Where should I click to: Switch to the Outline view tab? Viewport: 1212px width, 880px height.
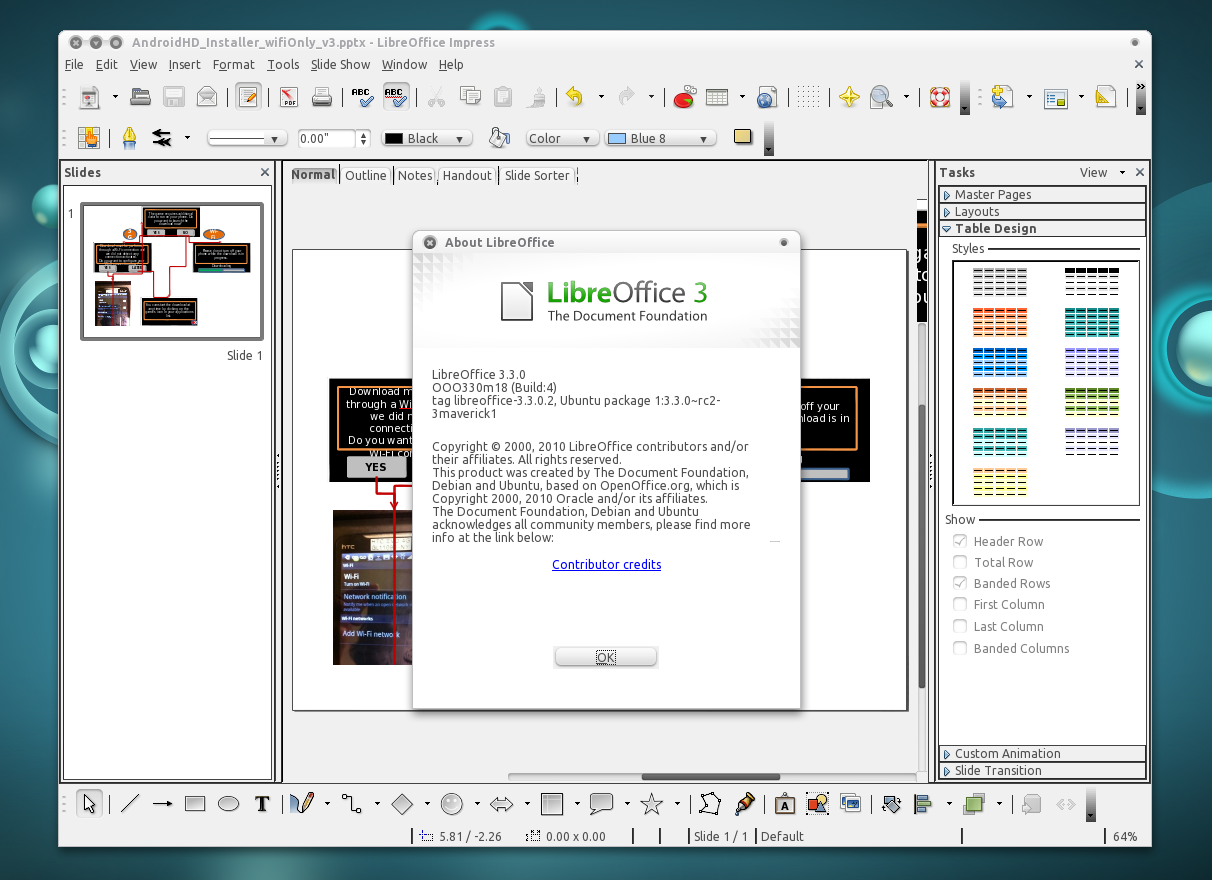click(x=366, y=175)
